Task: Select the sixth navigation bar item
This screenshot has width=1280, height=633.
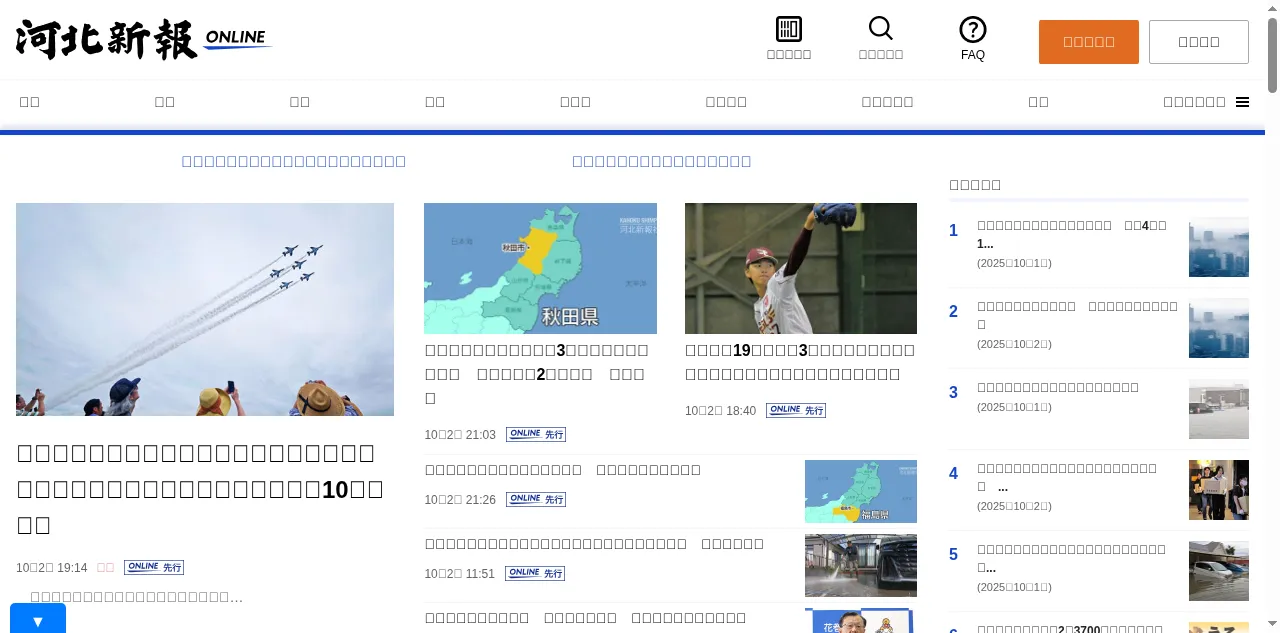Action: coord(726,102)
